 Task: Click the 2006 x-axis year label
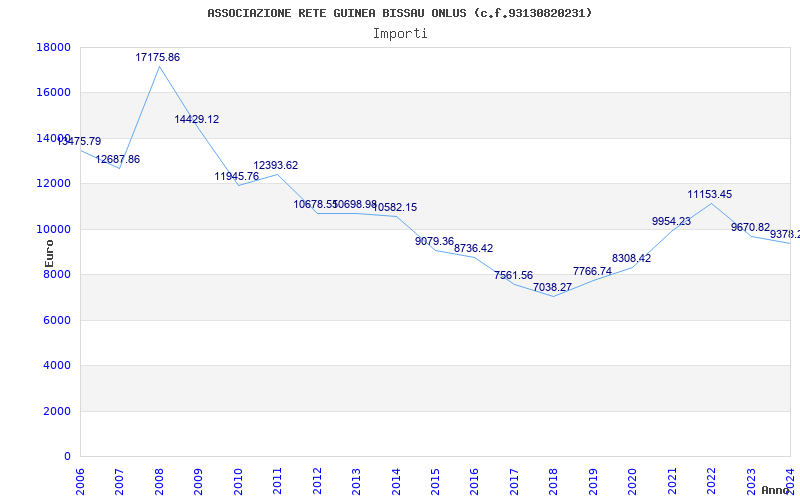80,481
